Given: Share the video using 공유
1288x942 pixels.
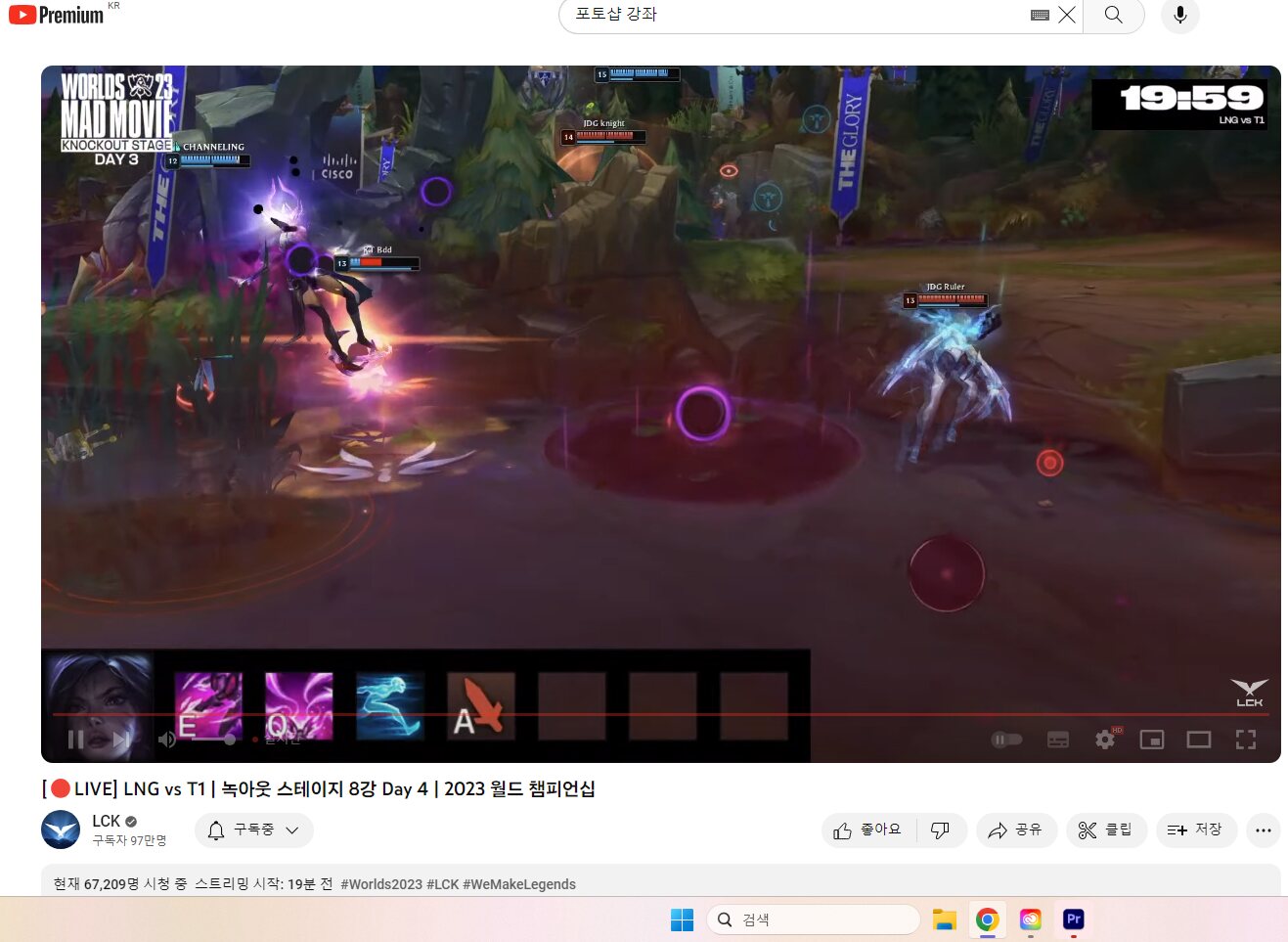Looking at the screenshot, I should [1016, 830].
